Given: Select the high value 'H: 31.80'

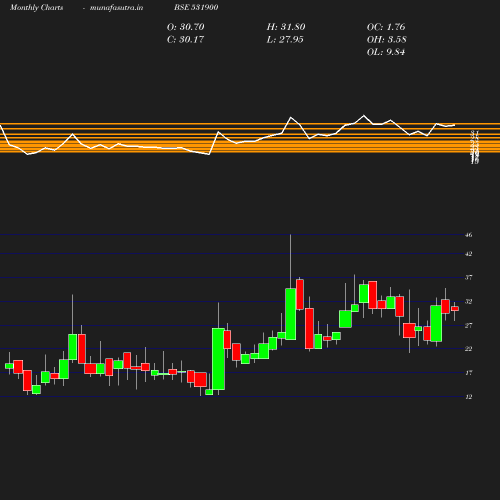Looking at the screenshot, I should coord(286,27).
